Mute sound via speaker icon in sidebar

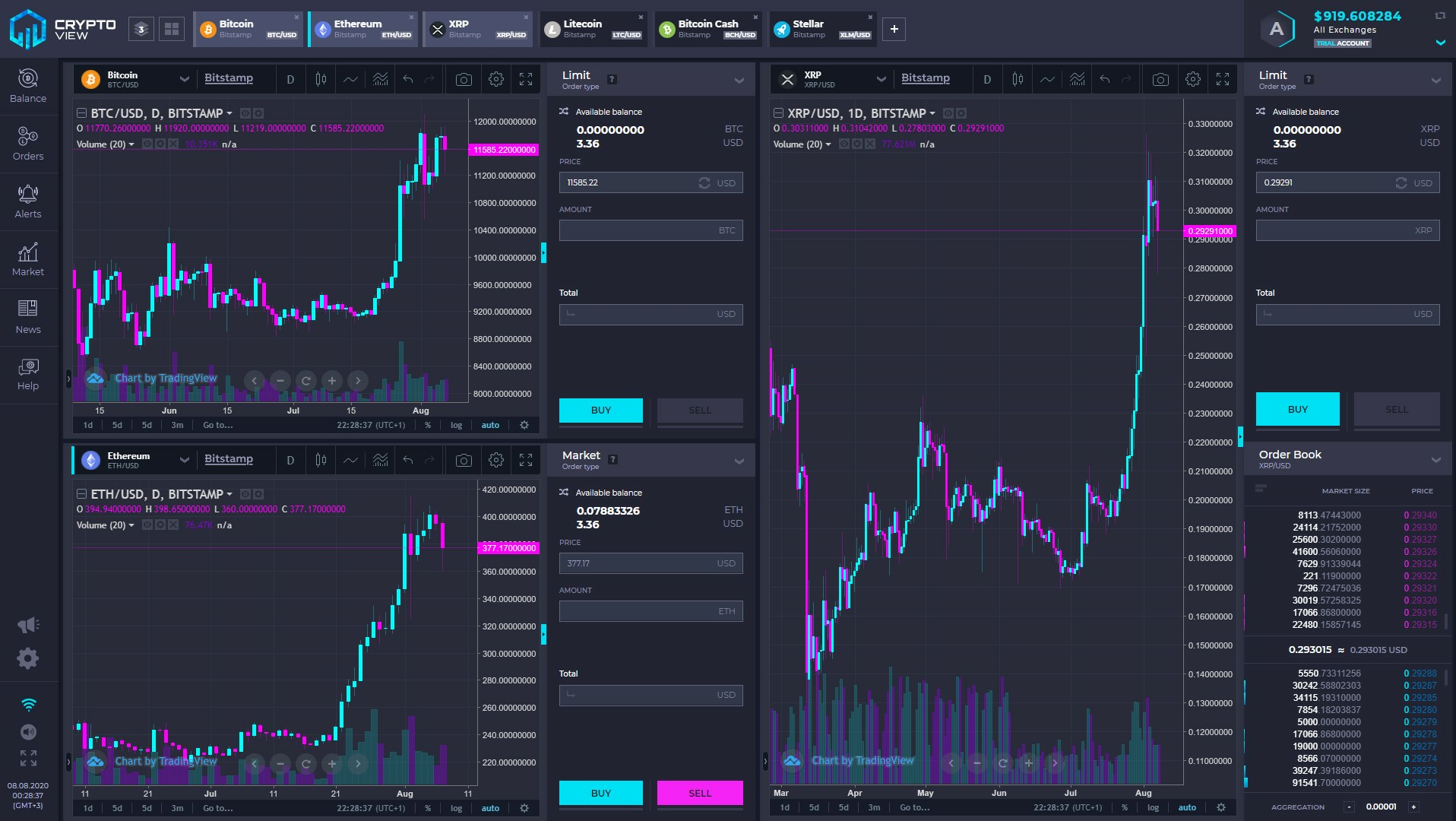28,731
